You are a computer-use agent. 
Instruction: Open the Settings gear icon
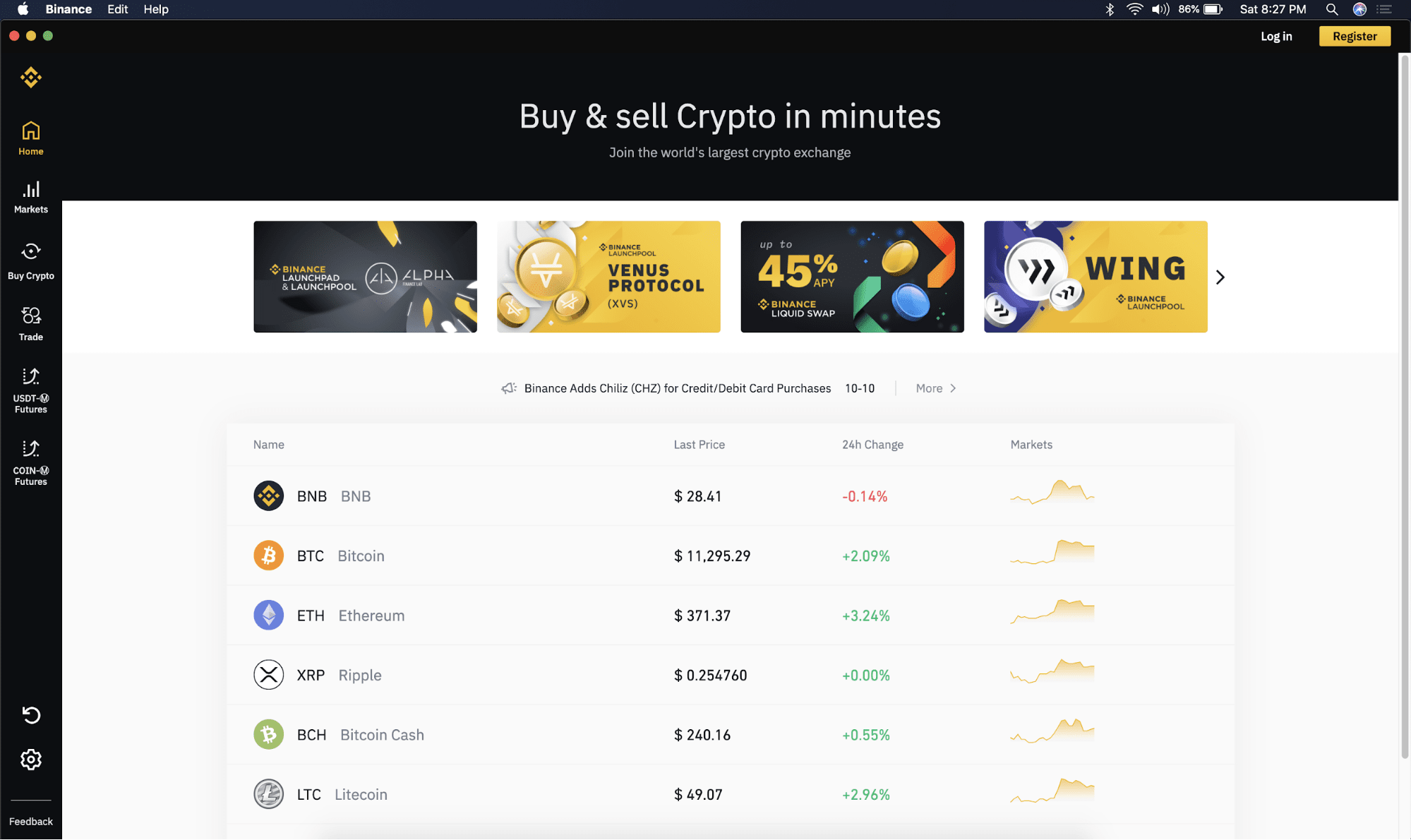(x=30, y=760)
